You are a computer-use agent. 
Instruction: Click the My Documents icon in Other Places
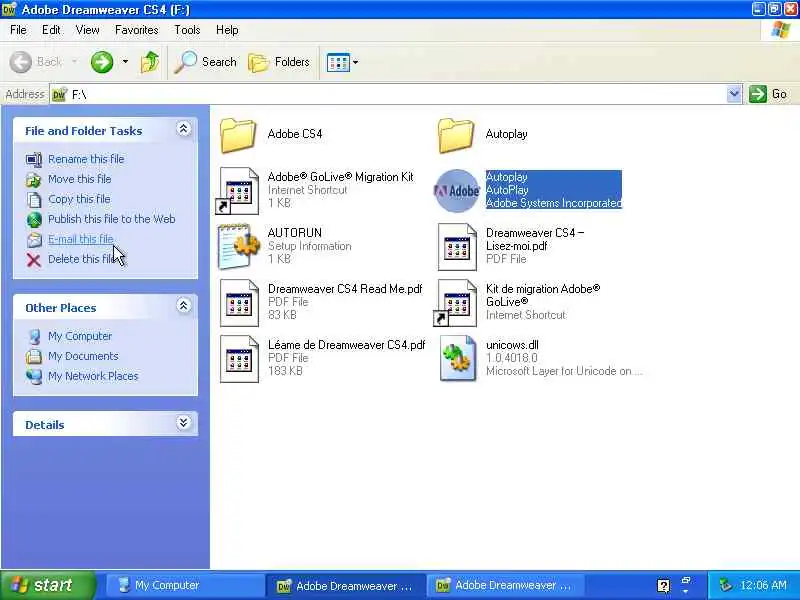[34, 356]
